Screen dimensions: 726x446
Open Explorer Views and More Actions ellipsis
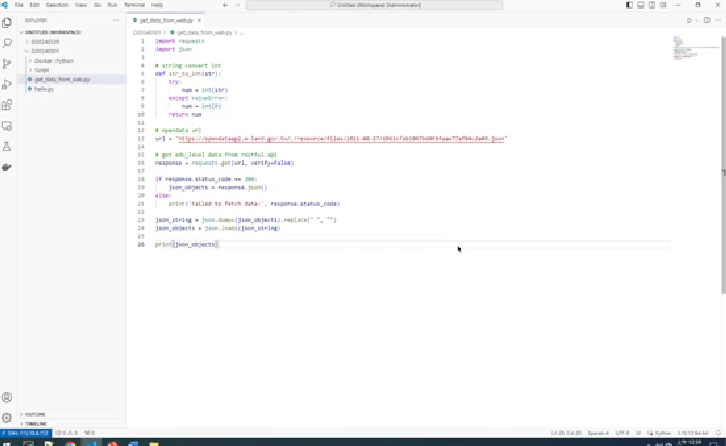(116, 20)
